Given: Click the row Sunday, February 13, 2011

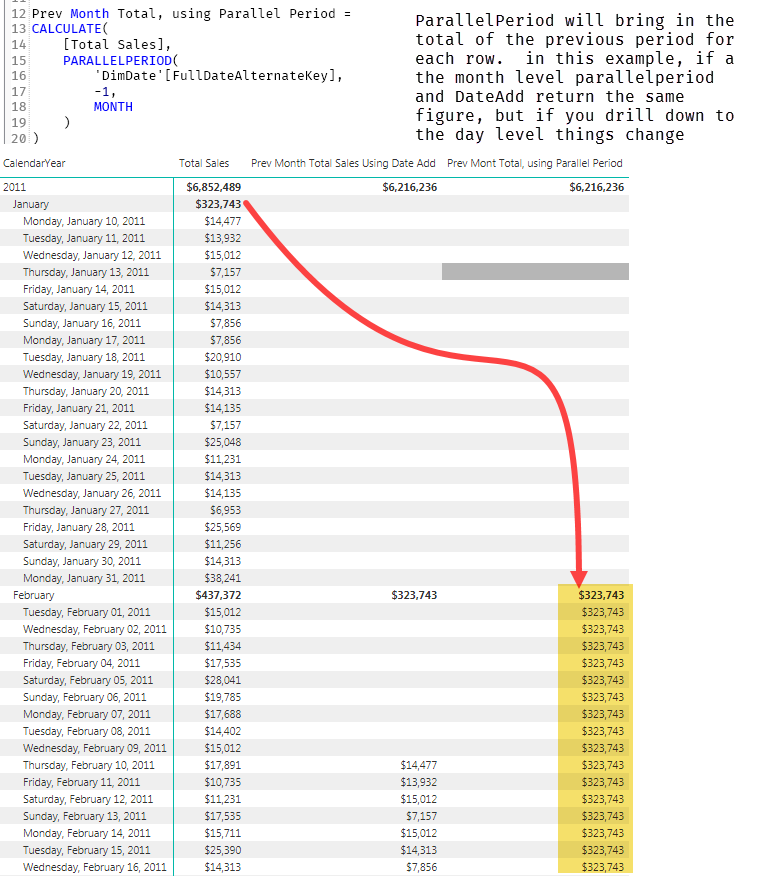Looking at the screenshot, I should click(x=314, y=816).
